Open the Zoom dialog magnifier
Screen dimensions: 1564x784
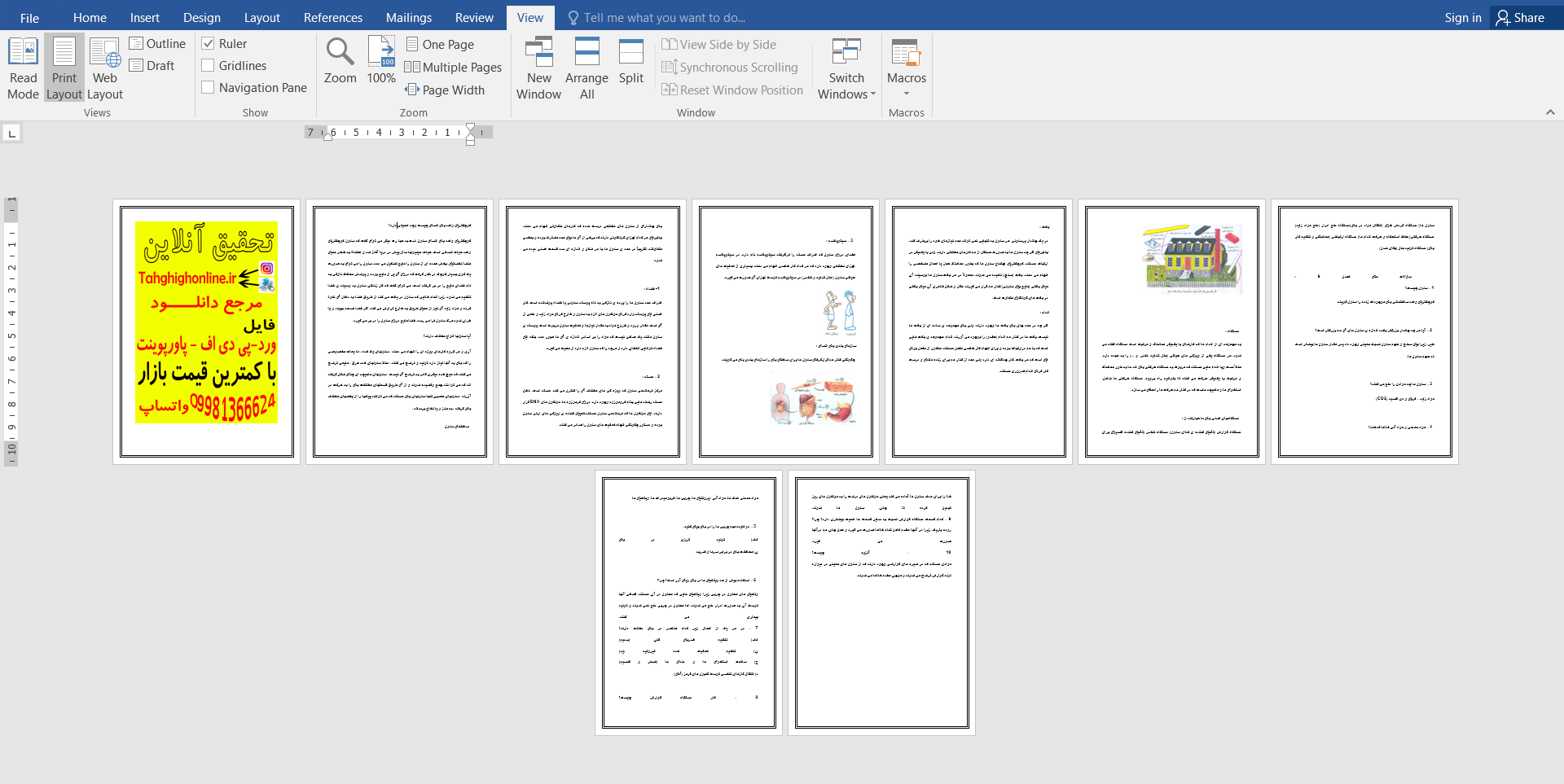[x=340, y=61]
